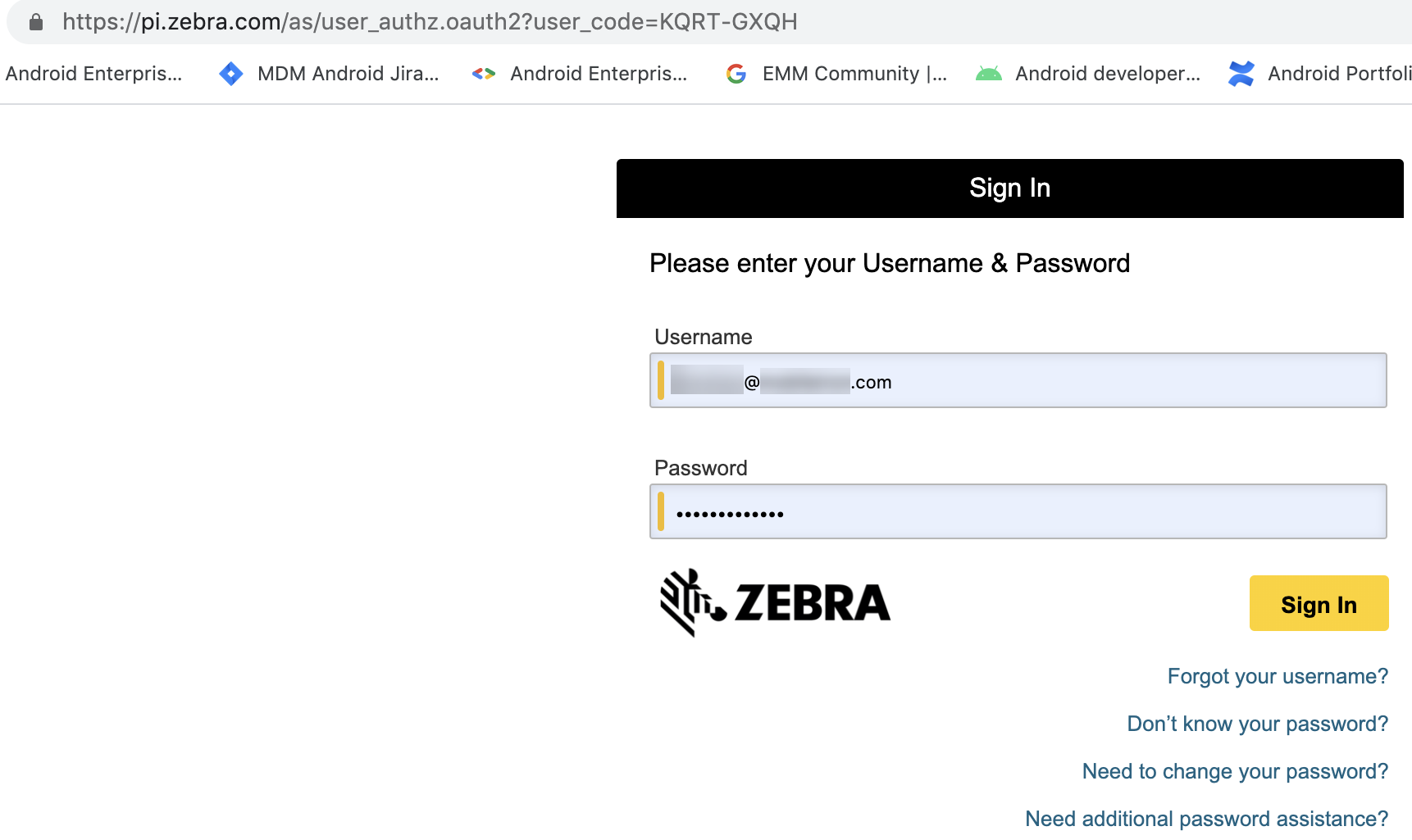1412x840 pixels.
Task: Open 'Need to change your password?' link
Action: point(1234,771)
